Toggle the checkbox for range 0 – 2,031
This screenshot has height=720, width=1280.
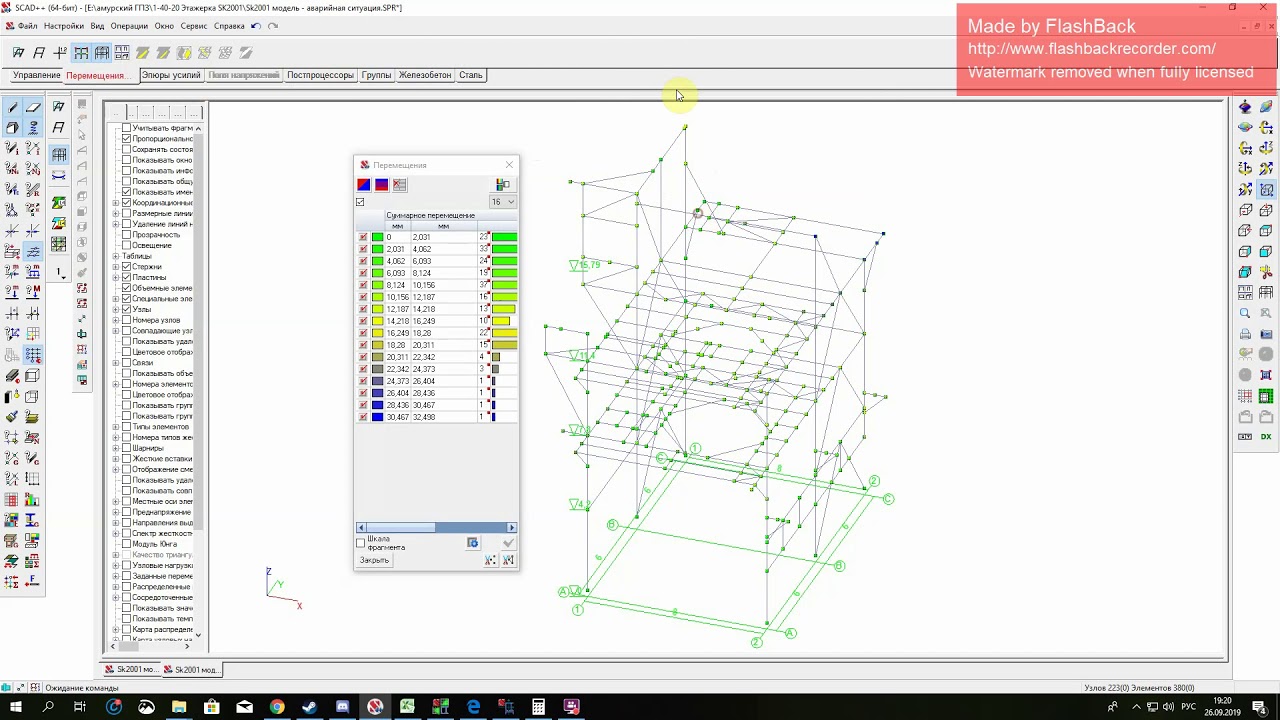coord(363,237)
